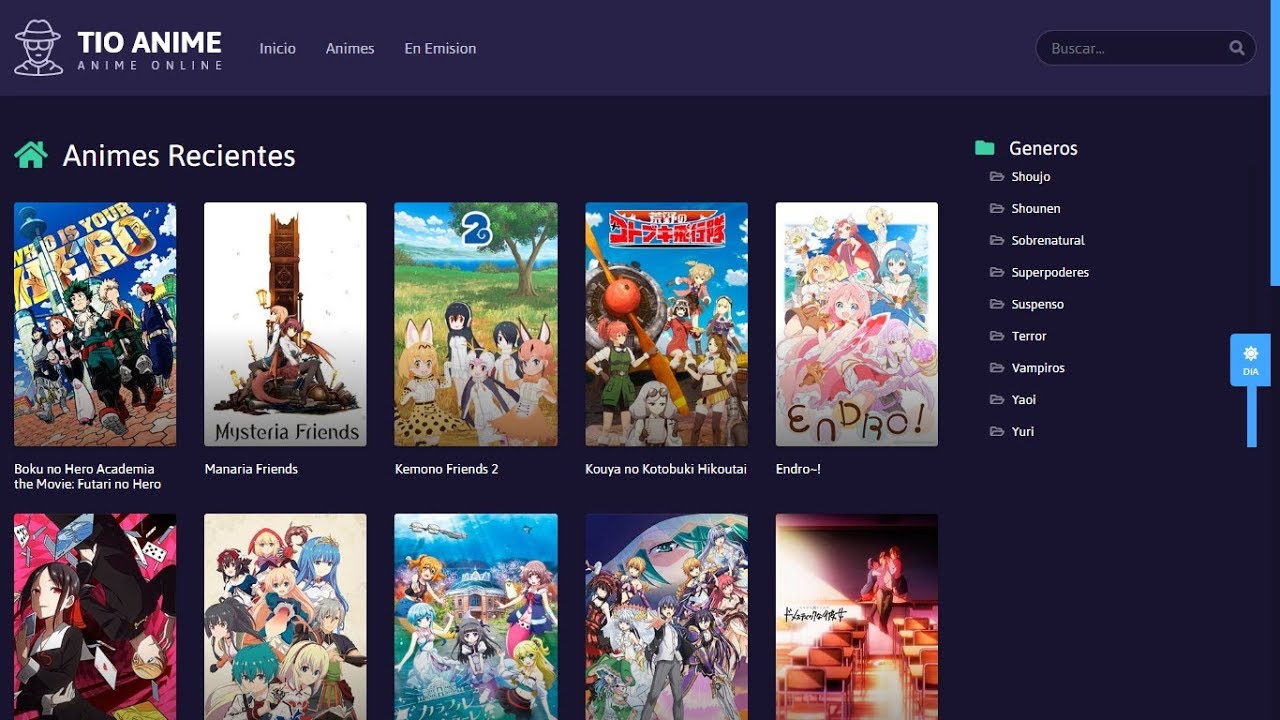Open the classroom sunset poster in second row
The image size is (1280, 720).
click(857, 617)
